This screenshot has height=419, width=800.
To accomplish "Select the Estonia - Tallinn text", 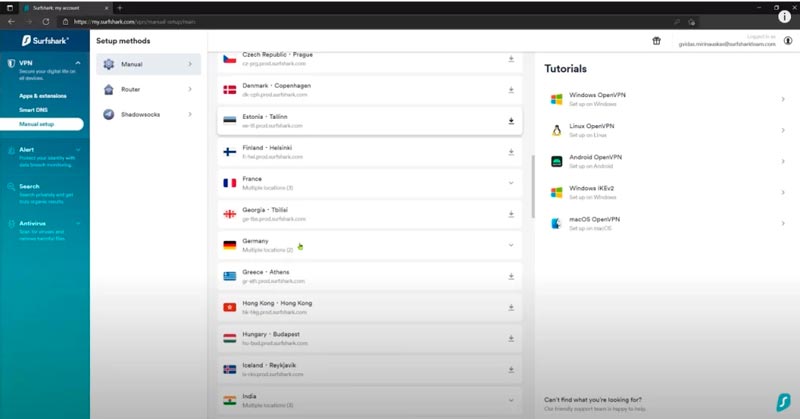I will (x=265, y=117).
